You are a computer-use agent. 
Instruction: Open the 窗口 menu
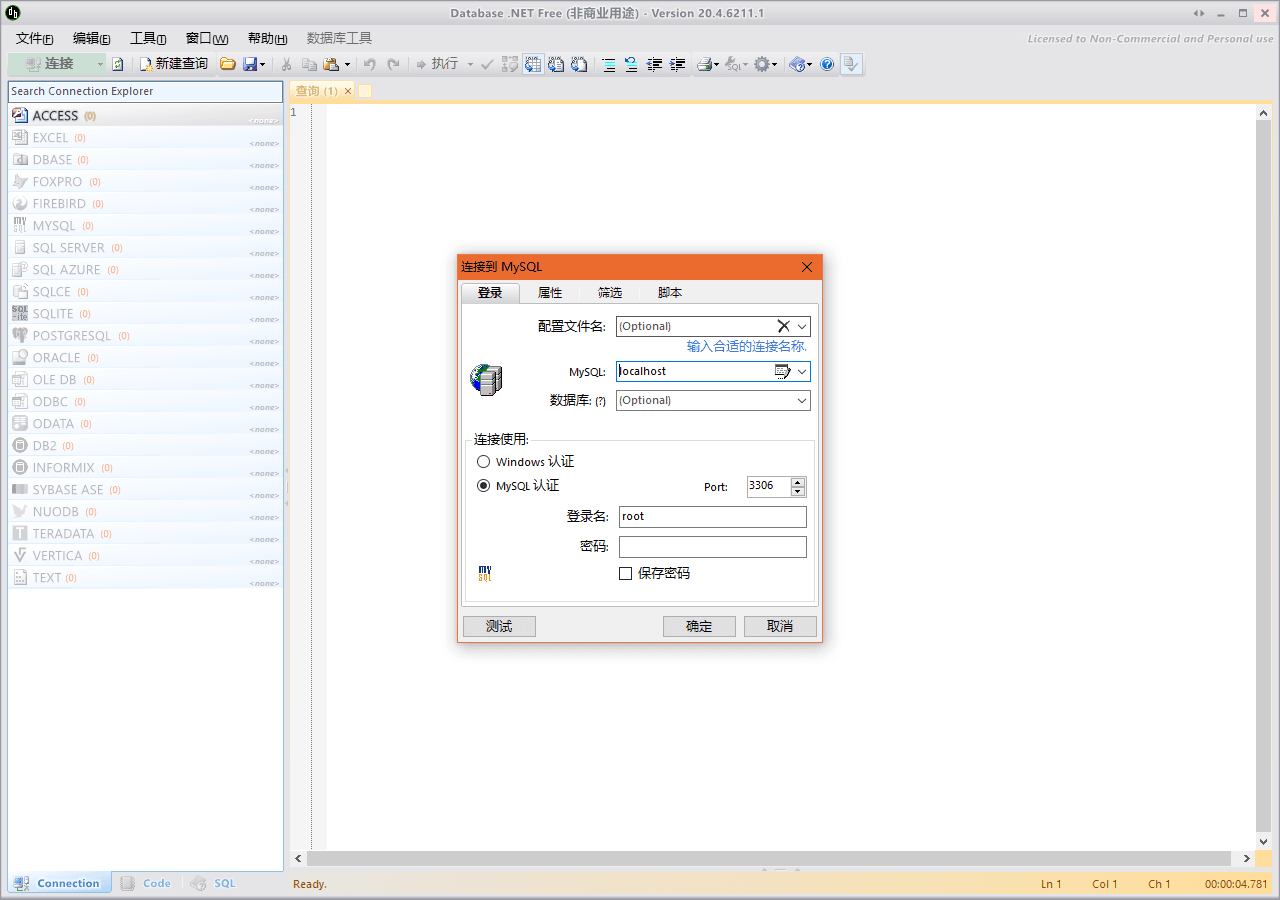(207, 38)
